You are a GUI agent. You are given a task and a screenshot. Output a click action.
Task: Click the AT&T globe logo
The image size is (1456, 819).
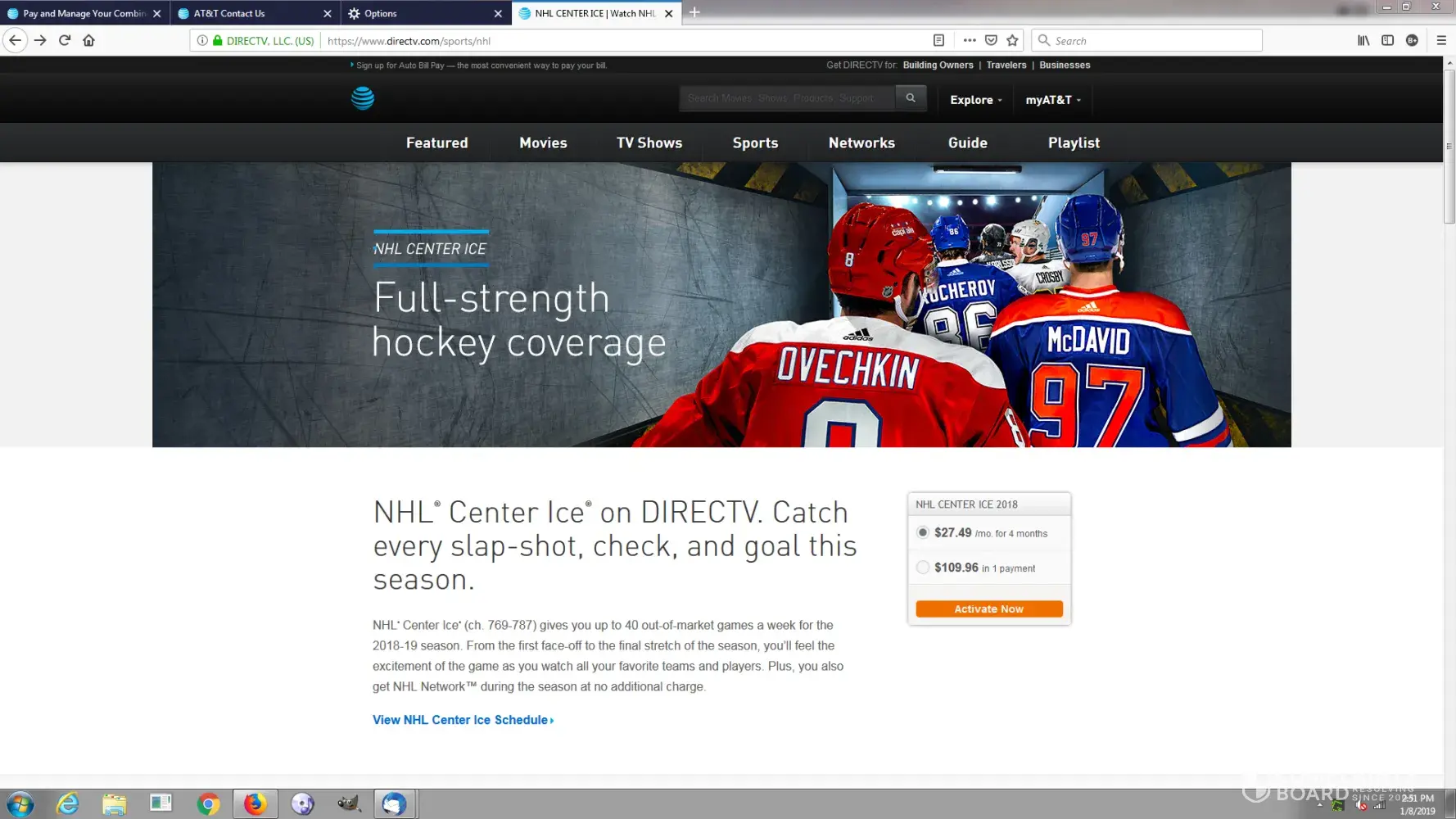363,98
